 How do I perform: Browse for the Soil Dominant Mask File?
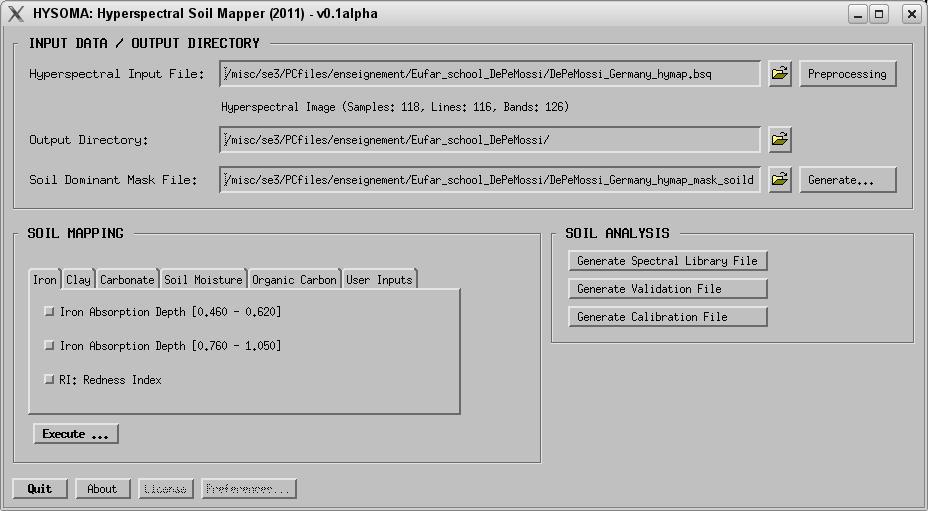[x=780, y=180]
